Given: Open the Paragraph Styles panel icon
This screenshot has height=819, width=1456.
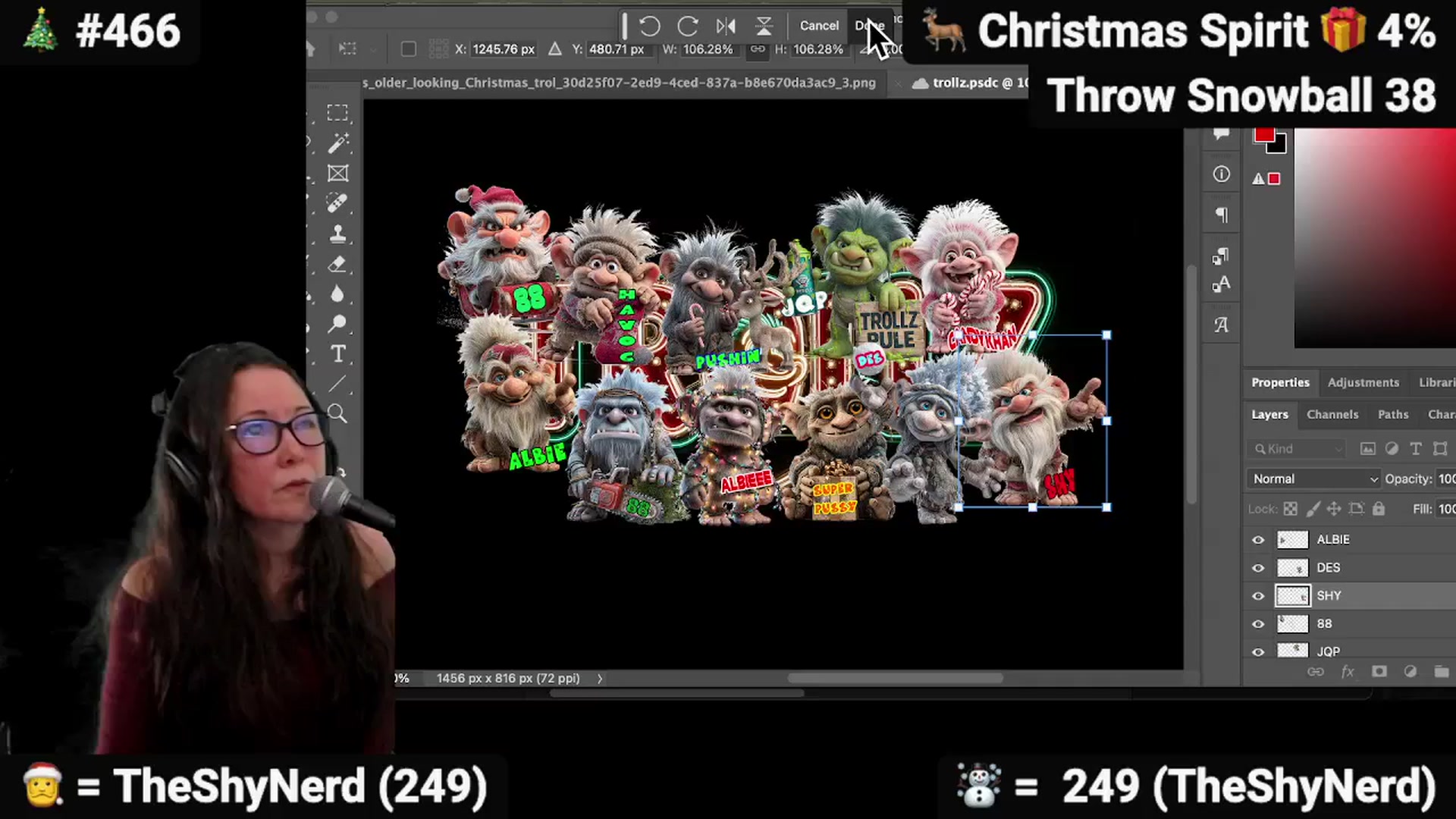Looking at the screenshot, I should (x=1221, y=256).
